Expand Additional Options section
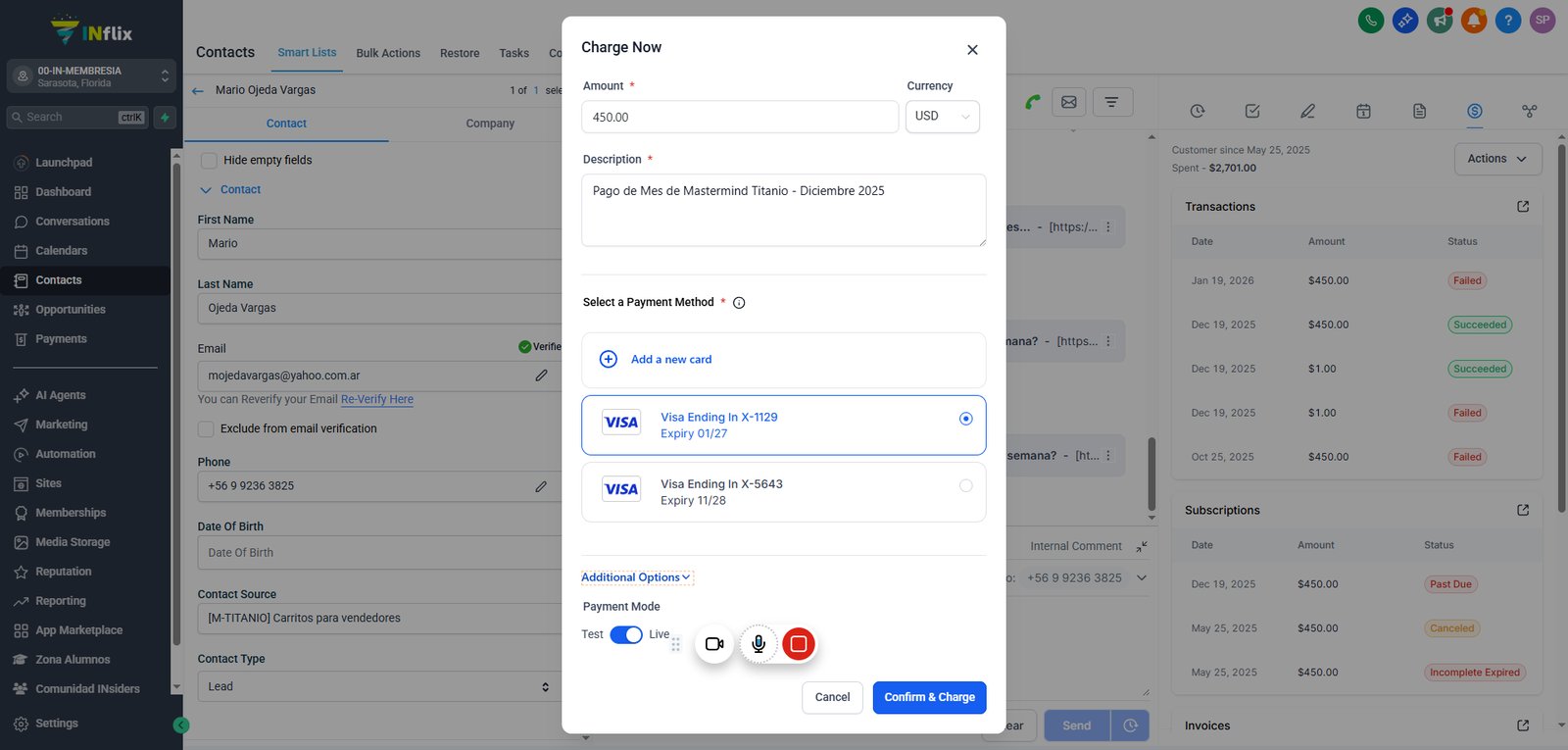This screenshot has width=1568, height=750. (637, 577)
